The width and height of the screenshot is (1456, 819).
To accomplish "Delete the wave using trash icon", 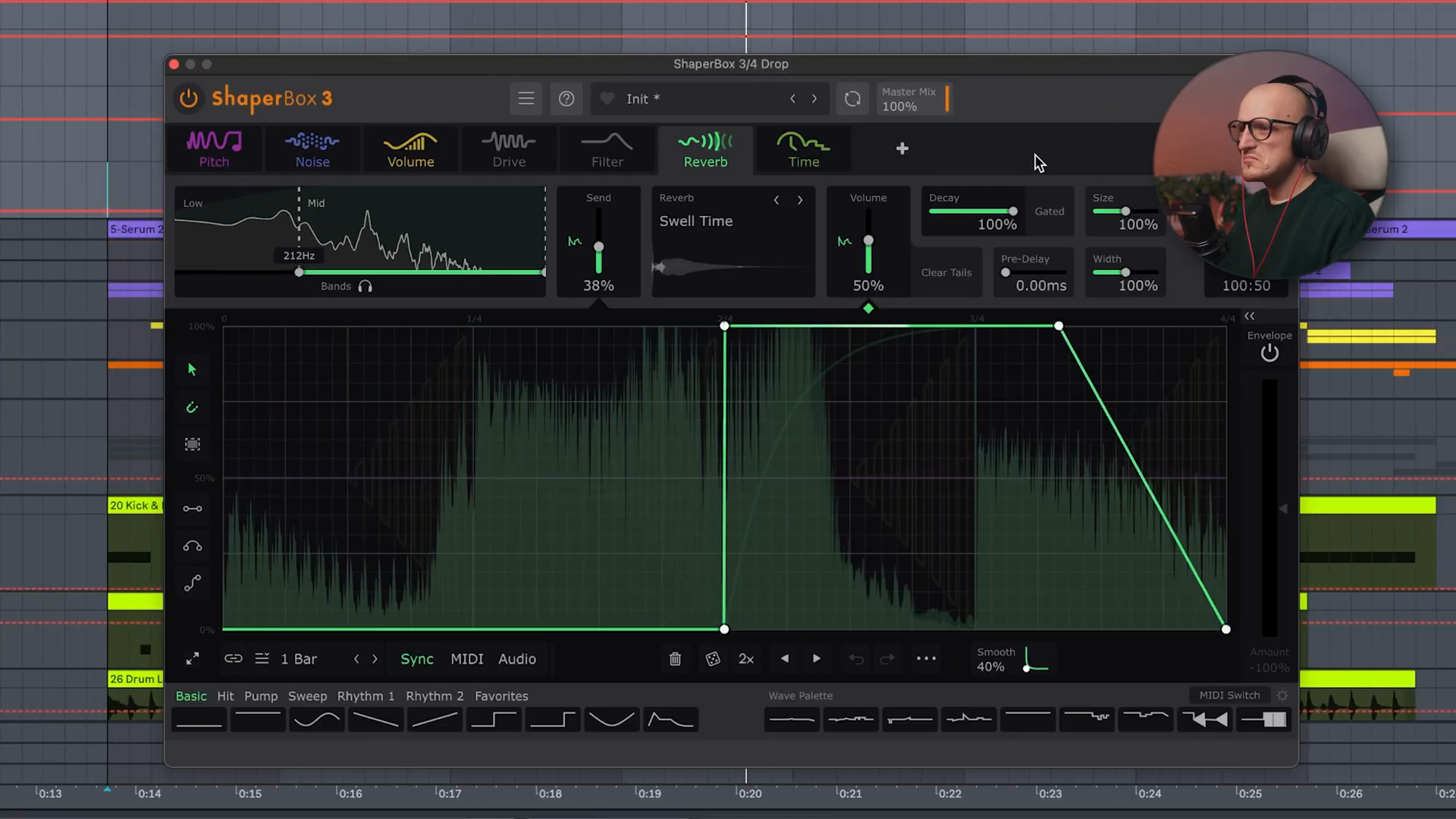I will 675,659.
